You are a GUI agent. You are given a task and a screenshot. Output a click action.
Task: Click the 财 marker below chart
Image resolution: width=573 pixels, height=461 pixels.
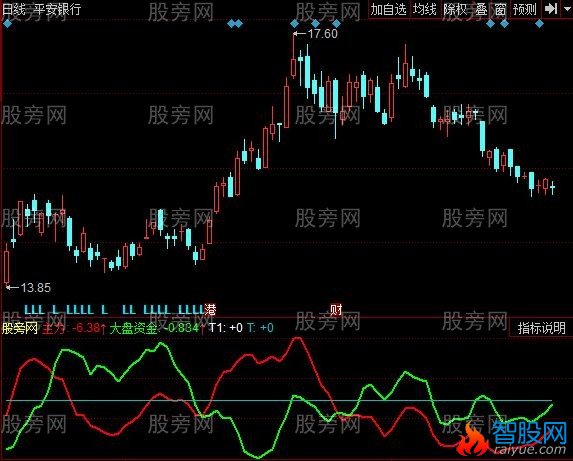click(336, 310)
